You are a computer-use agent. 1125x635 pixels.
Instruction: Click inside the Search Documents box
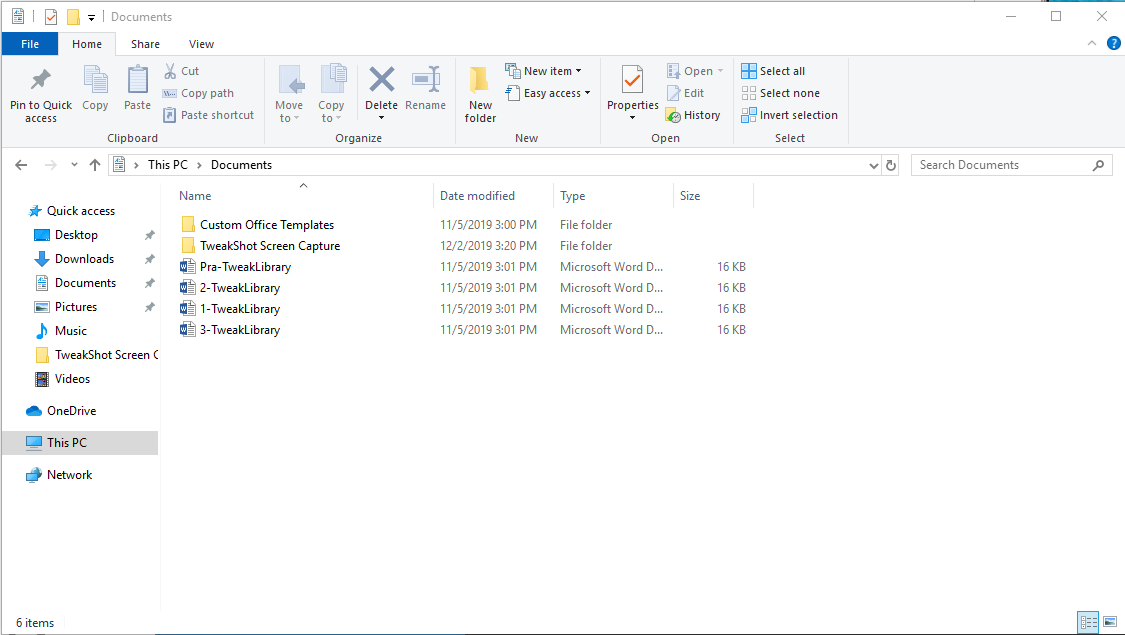1000,164
